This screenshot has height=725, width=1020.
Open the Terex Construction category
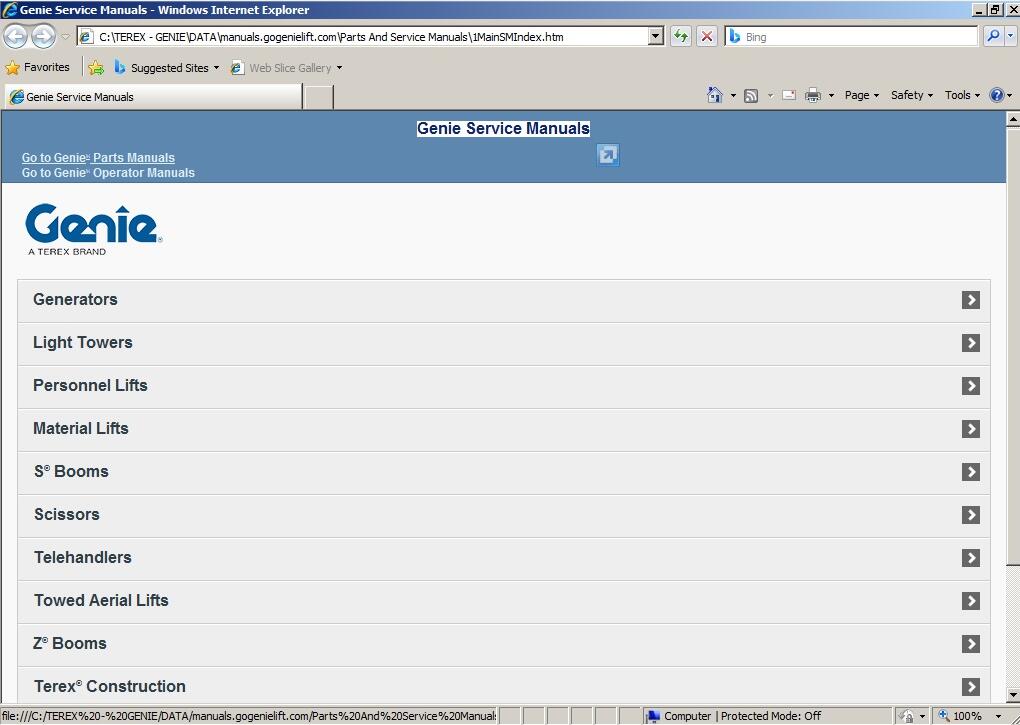pos(504,685)
